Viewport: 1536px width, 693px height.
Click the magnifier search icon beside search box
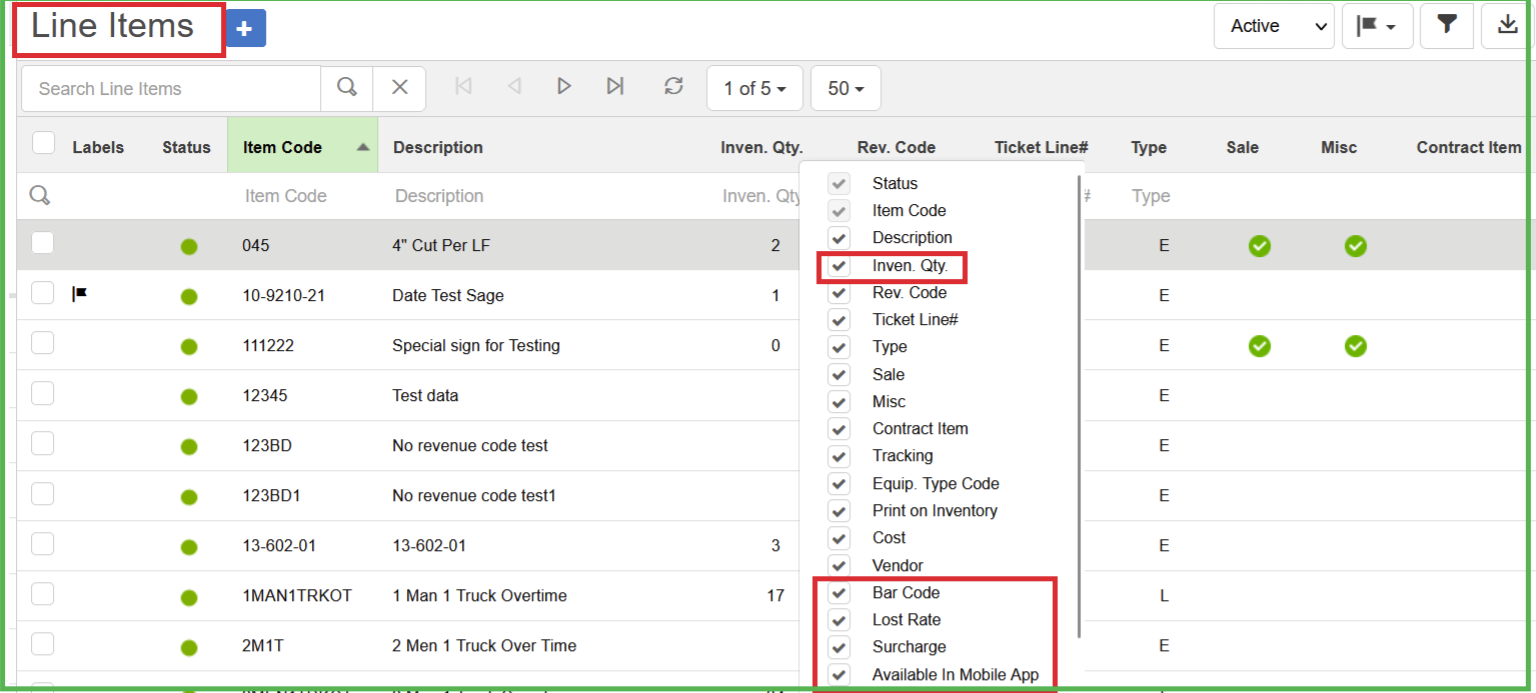(x=347, y=88)
